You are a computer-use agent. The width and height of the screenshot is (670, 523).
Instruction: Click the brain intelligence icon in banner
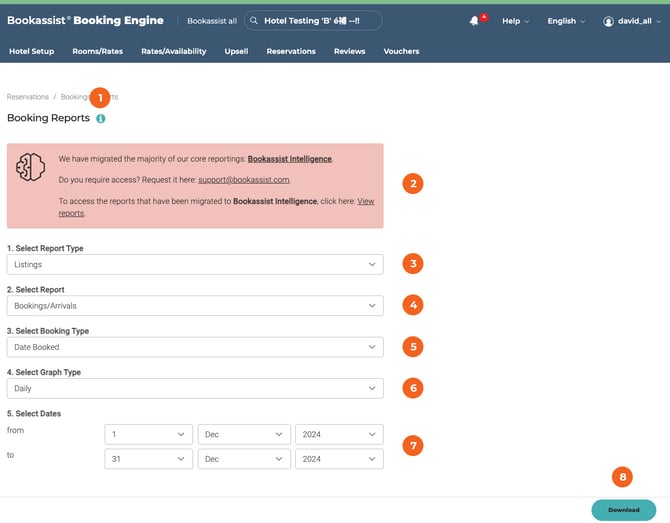click(x=31, y=168)
